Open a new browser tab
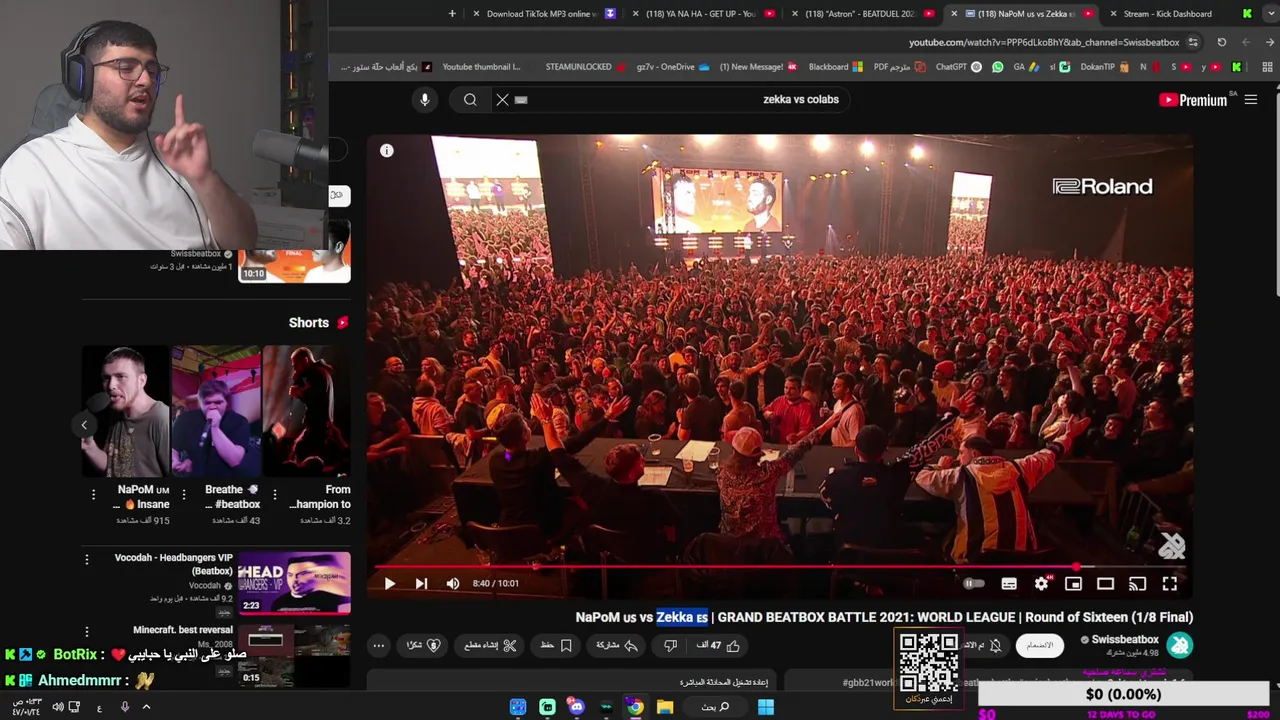This screenshot has height=720, width=1280. pyautogui.click(x=452, y=14)
